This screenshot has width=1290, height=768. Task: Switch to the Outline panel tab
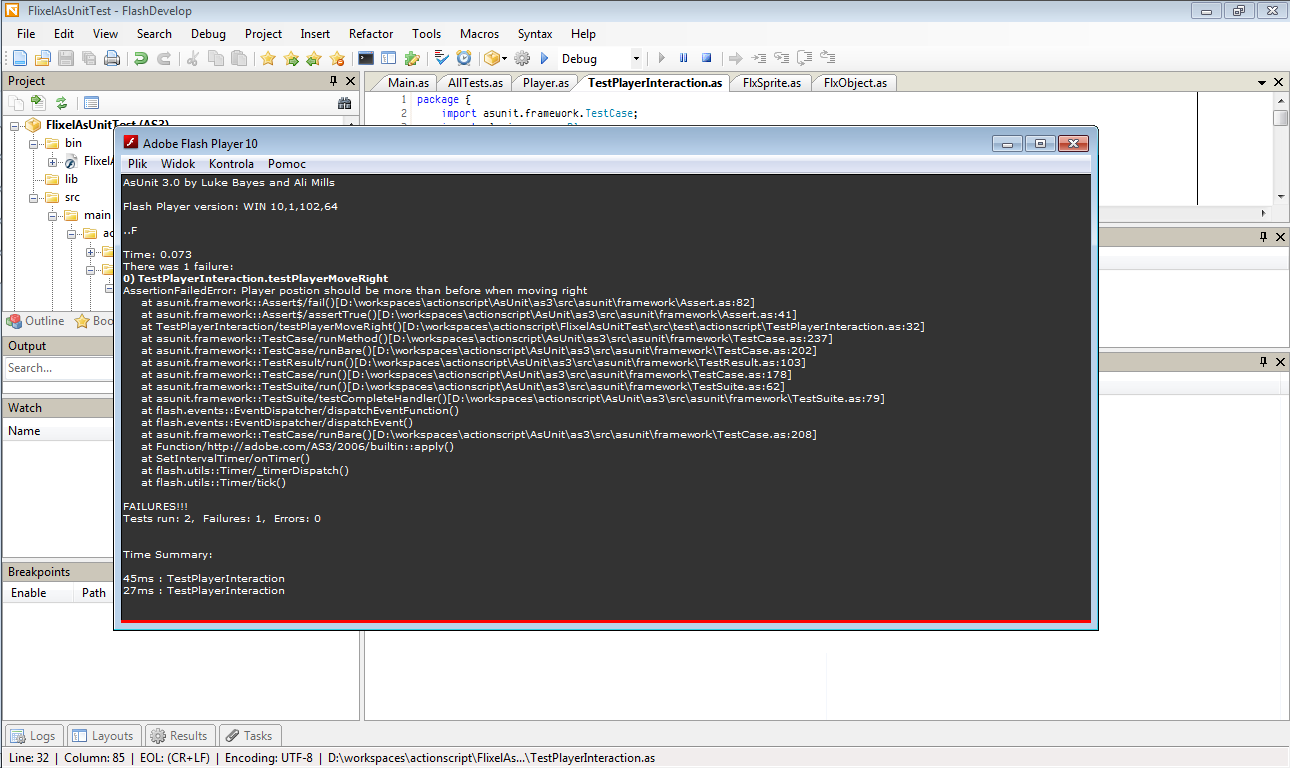coord(36,321)
